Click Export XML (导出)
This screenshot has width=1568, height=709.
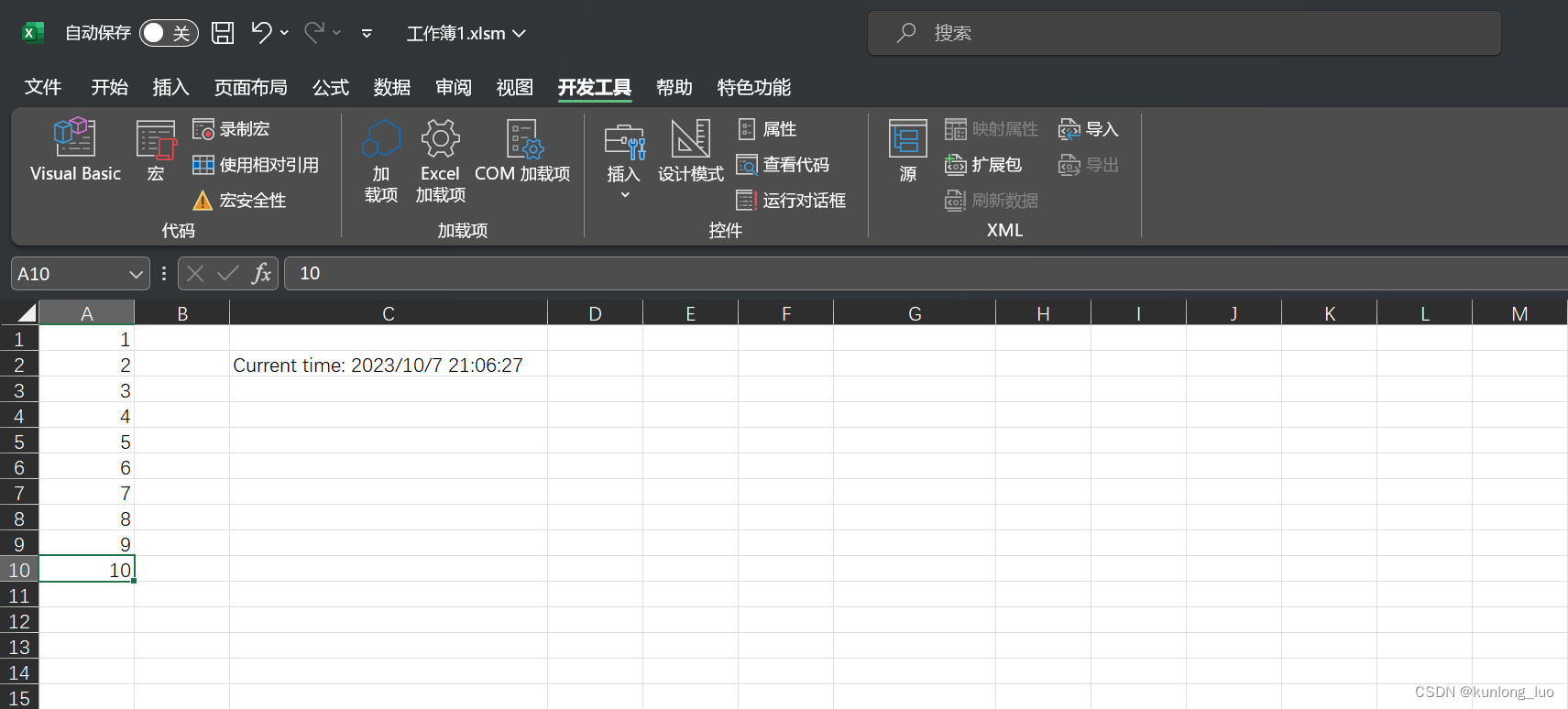[x=1089, y=165]
